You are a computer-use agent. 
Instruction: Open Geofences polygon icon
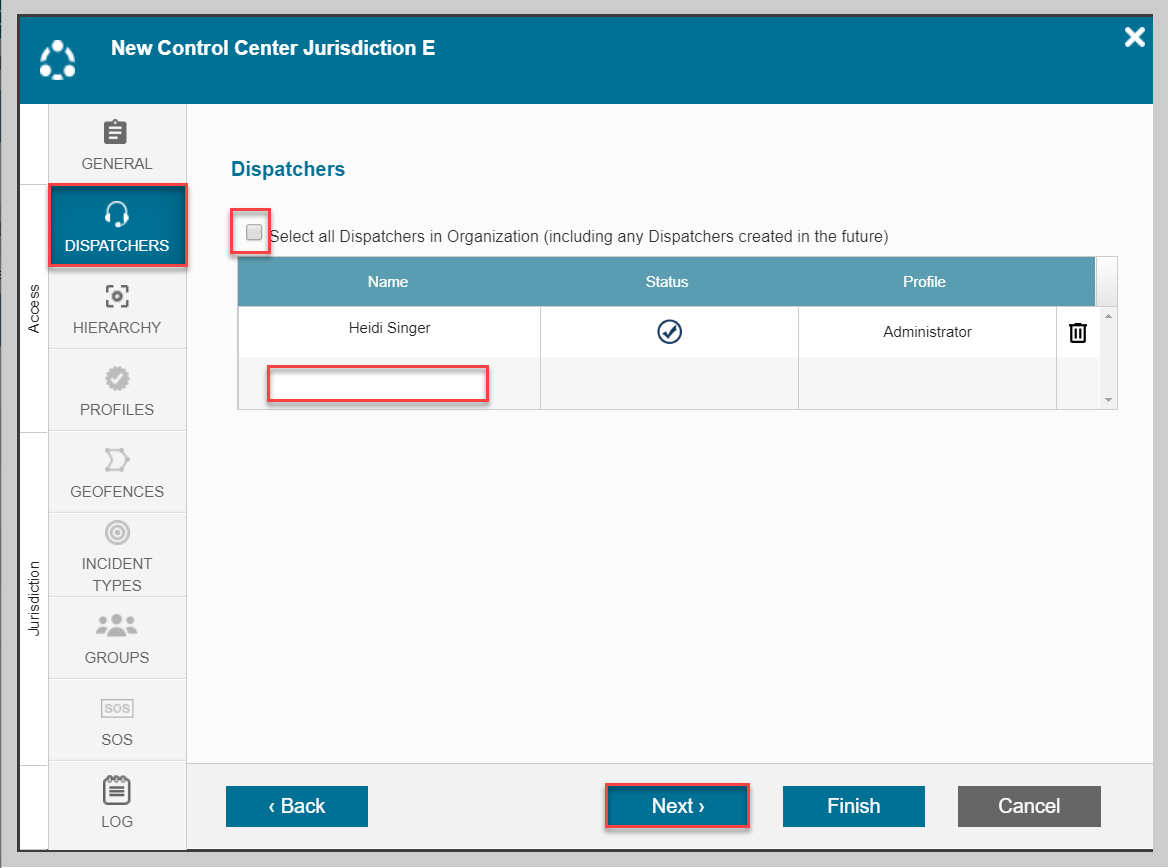(x=116, y=460)
